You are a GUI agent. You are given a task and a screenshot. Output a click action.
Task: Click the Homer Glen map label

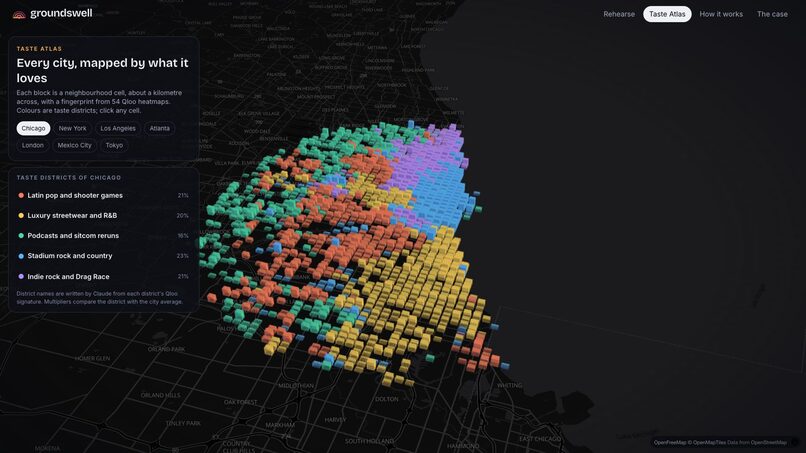coord(92,358)
